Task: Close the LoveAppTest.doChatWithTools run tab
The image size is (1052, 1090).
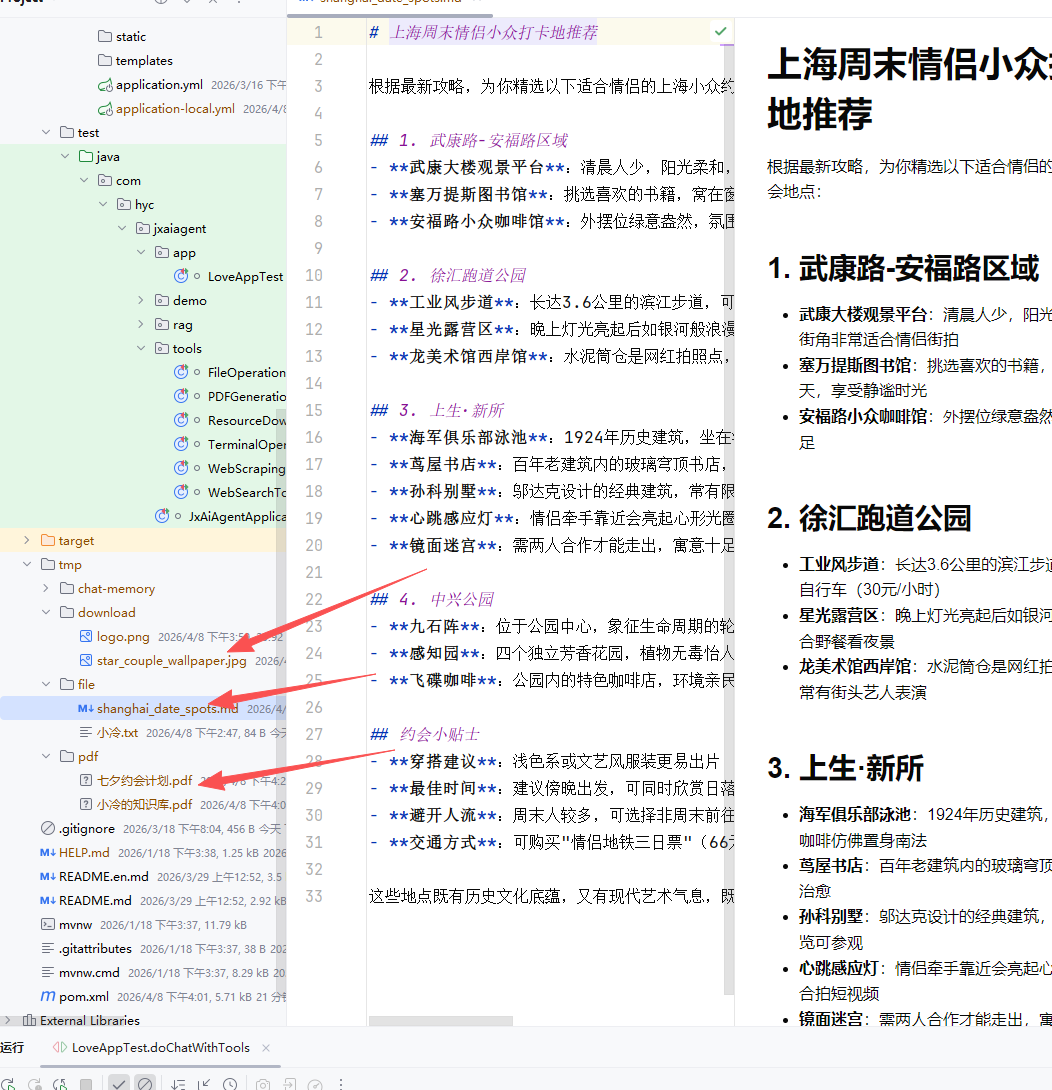Action: 266,1048
